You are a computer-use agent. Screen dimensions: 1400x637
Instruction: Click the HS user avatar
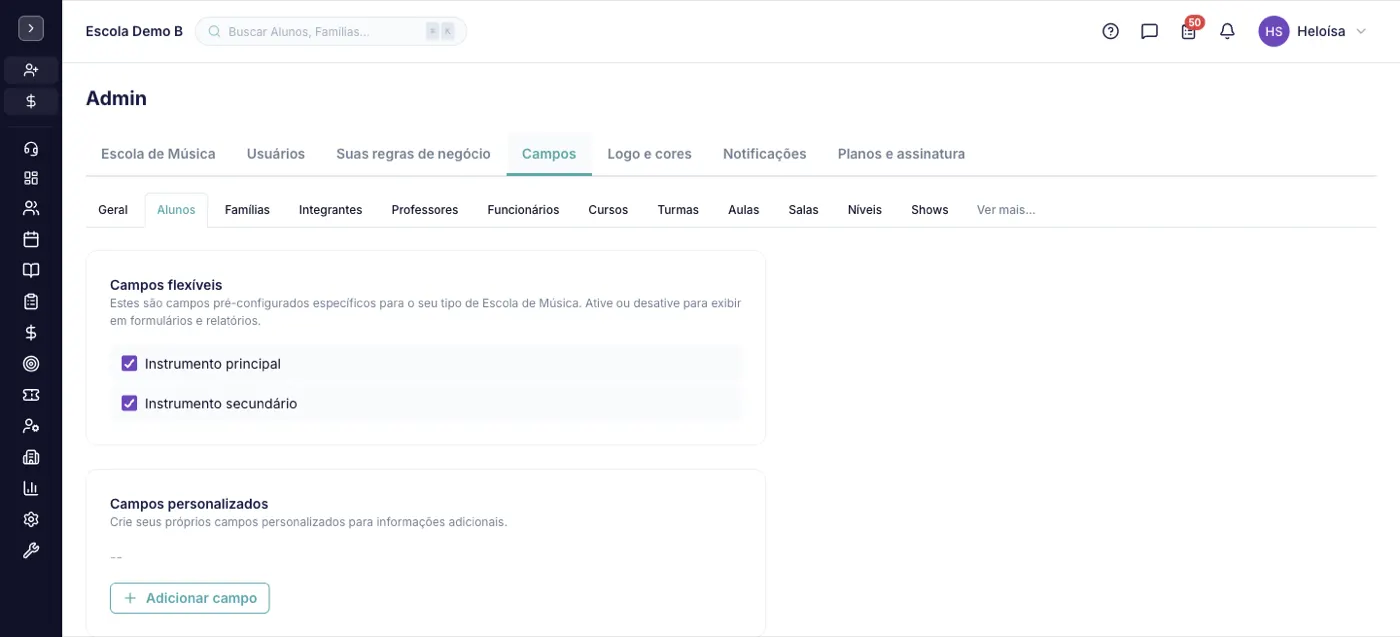point(1274,31)
